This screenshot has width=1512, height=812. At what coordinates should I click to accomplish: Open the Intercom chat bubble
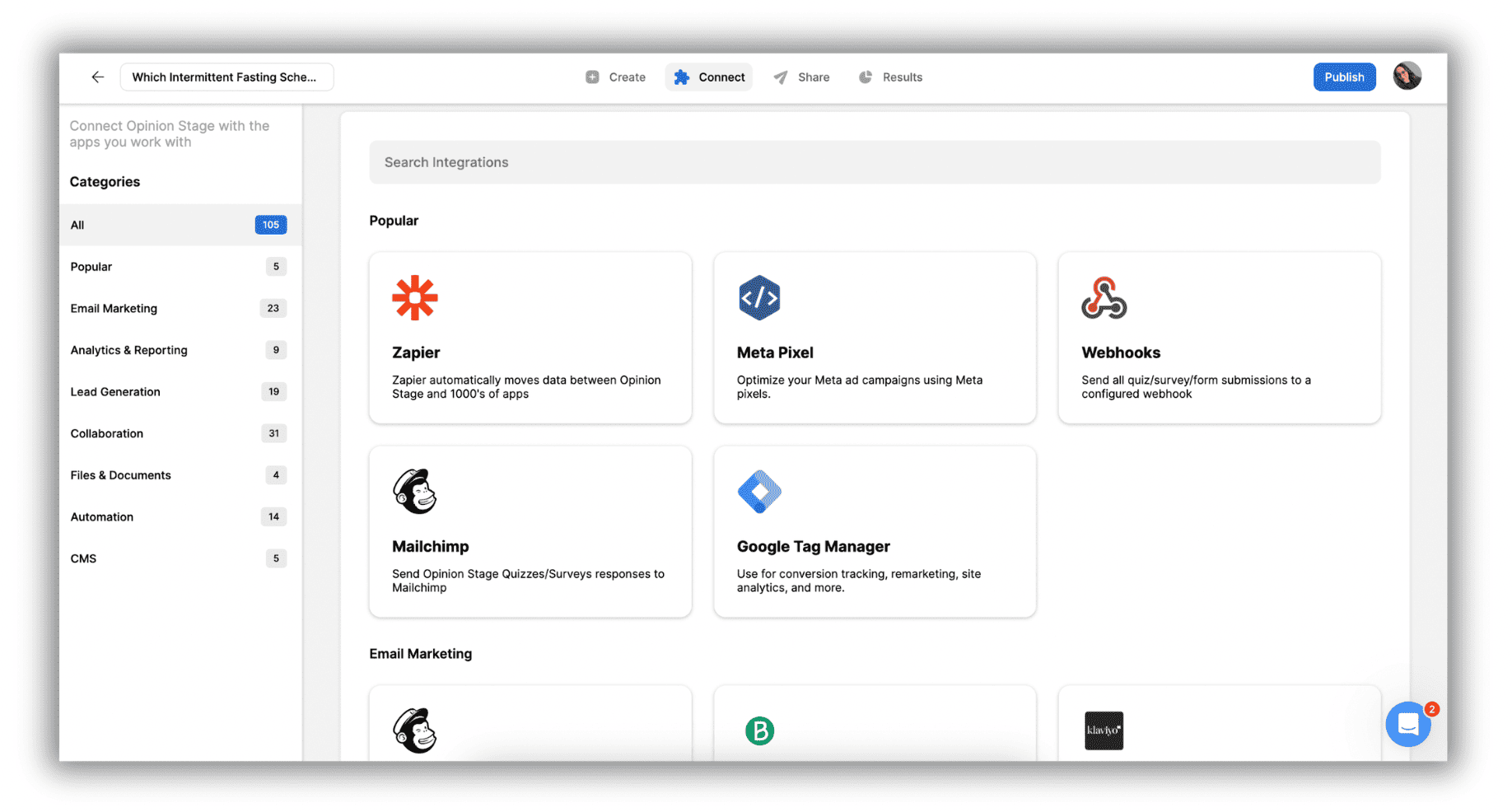1407,724
